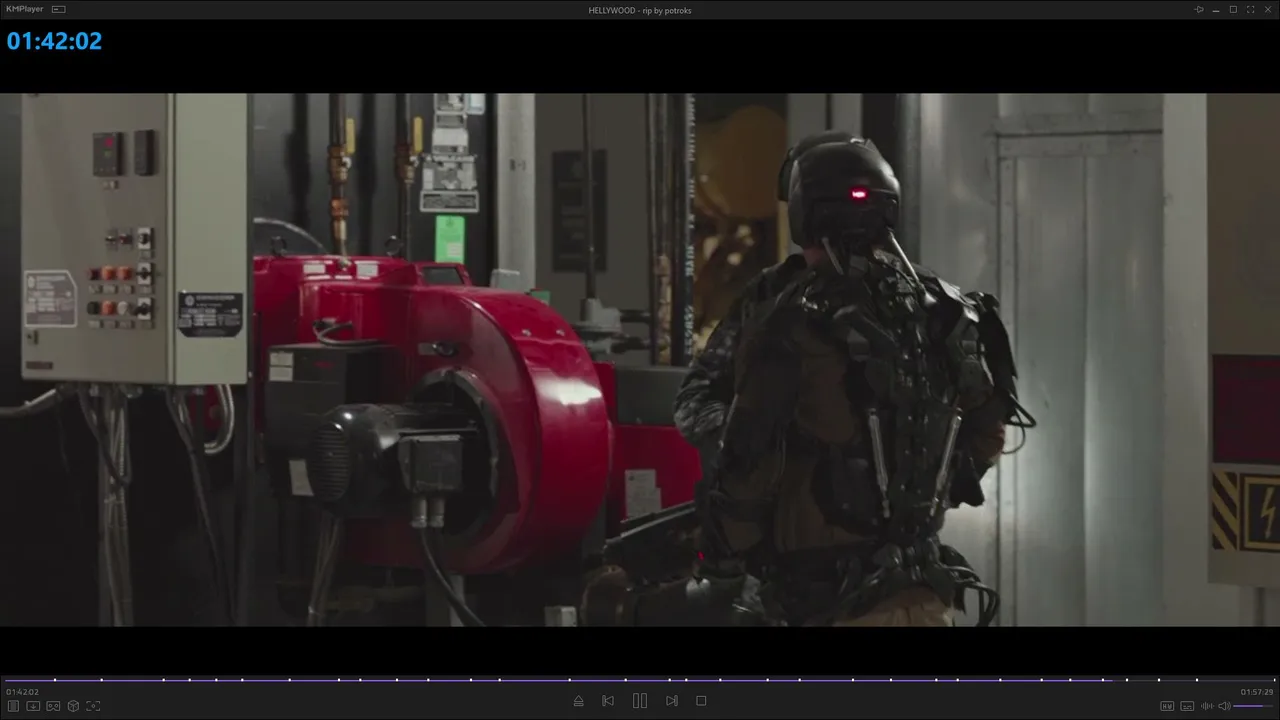Screen dimensions: 1280x720
Task: Seek using the purple playback progress bar
Action: [x=640, y=680]
